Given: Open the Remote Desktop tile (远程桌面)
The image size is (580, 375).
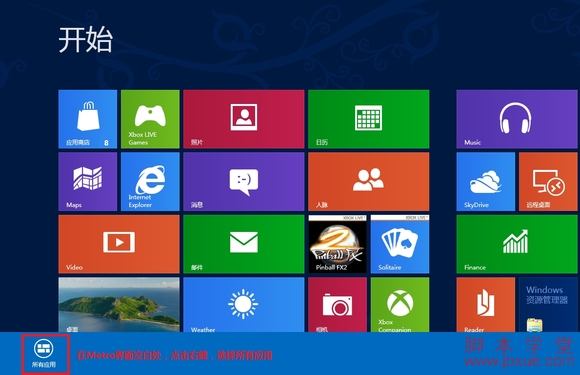Looking at the screenshot, I should 548,182.
